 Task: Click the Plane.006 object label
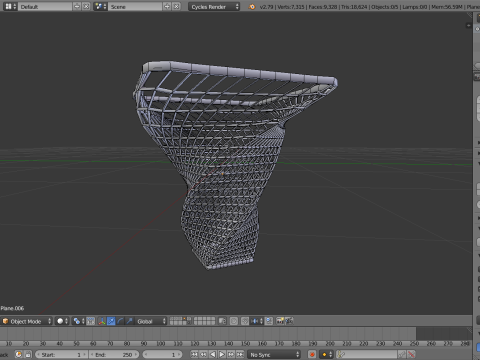12,308
